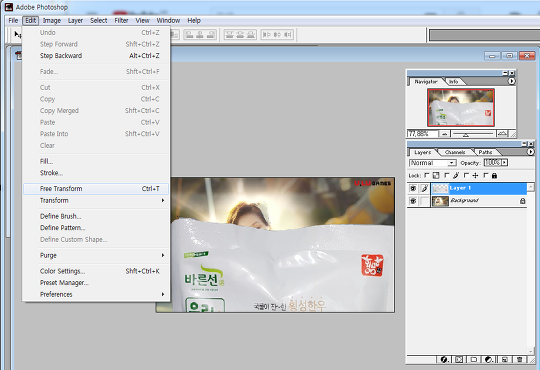Click the Navigator preview thumbnail
This screenshot has width=540, height=370.
coord(461,107)
